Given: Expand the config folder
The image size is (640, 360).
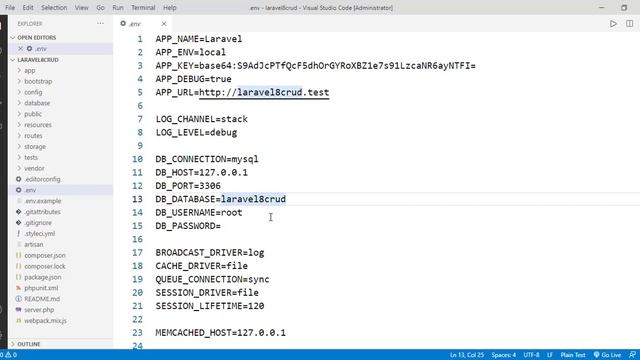Looking at the screenshot, I should point(29,92).
